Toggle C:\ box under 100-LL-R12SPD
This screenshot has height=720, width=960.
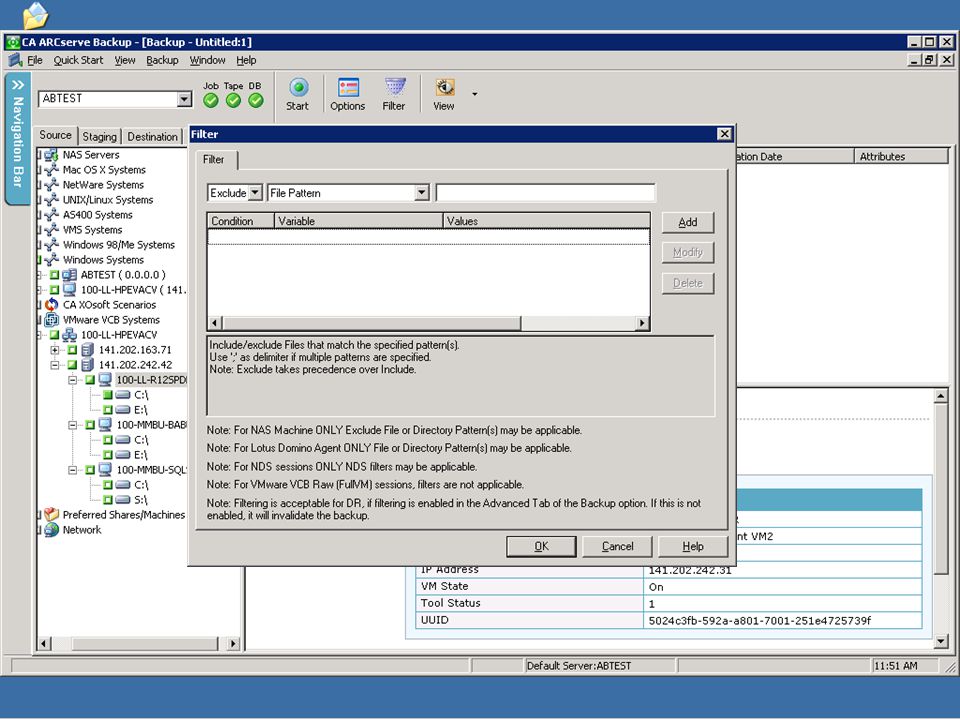[x=108, y=395]
